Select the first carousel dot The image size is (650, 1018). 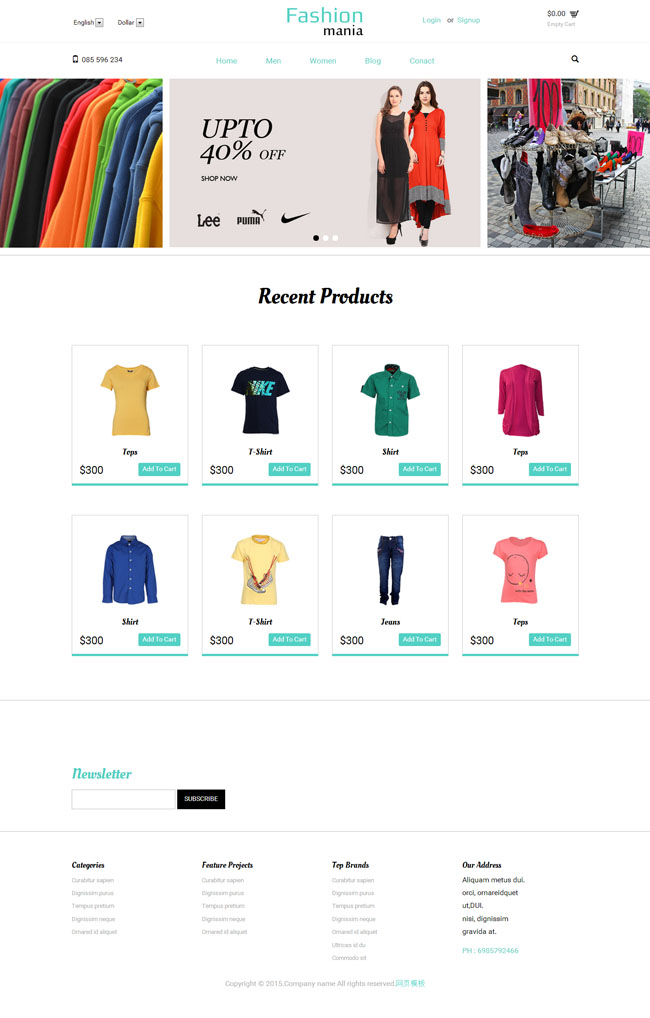[x=316, y=238]
